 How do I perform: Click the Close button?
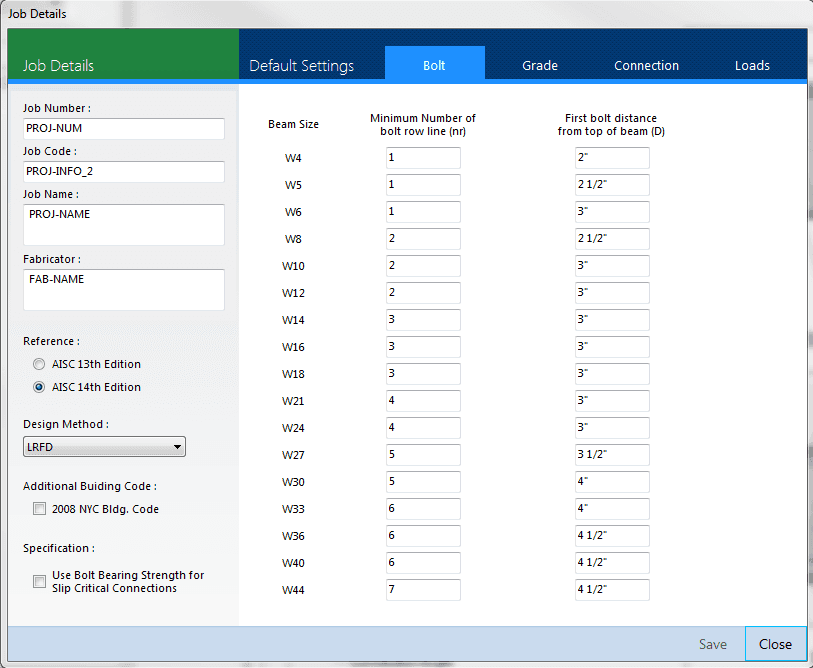775,644
